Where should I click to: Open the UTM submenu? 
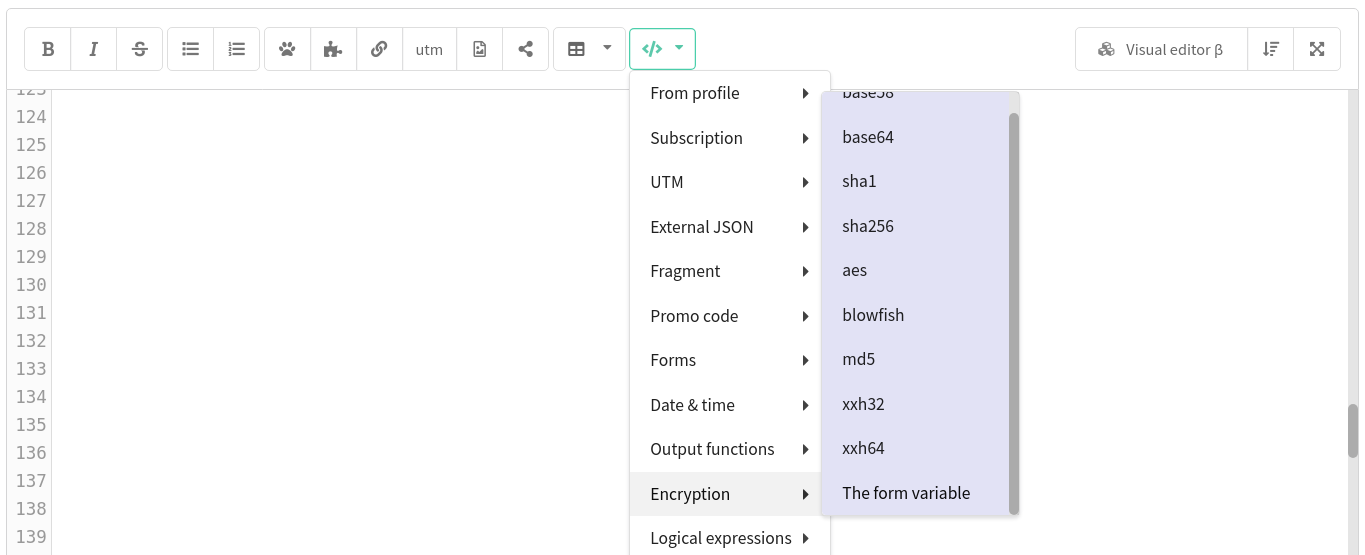[x=730, y=182]
